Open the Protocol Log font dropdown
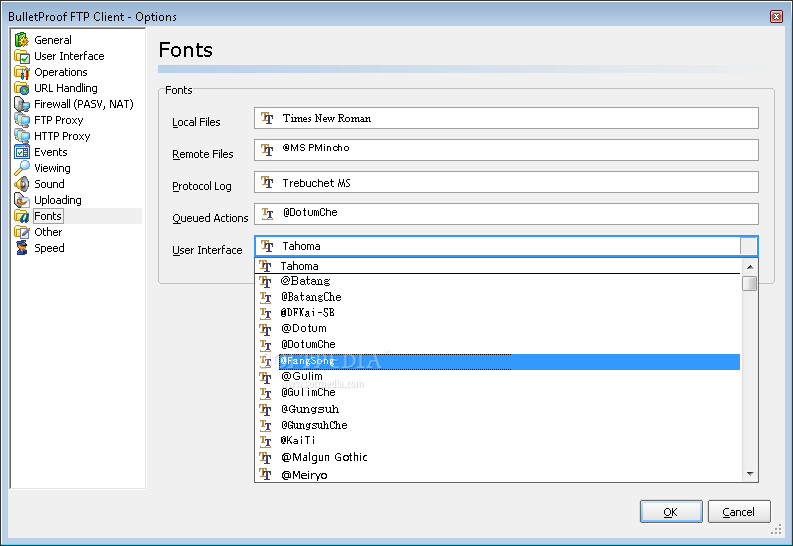This screenshot has width=793, height=546. 506,182
